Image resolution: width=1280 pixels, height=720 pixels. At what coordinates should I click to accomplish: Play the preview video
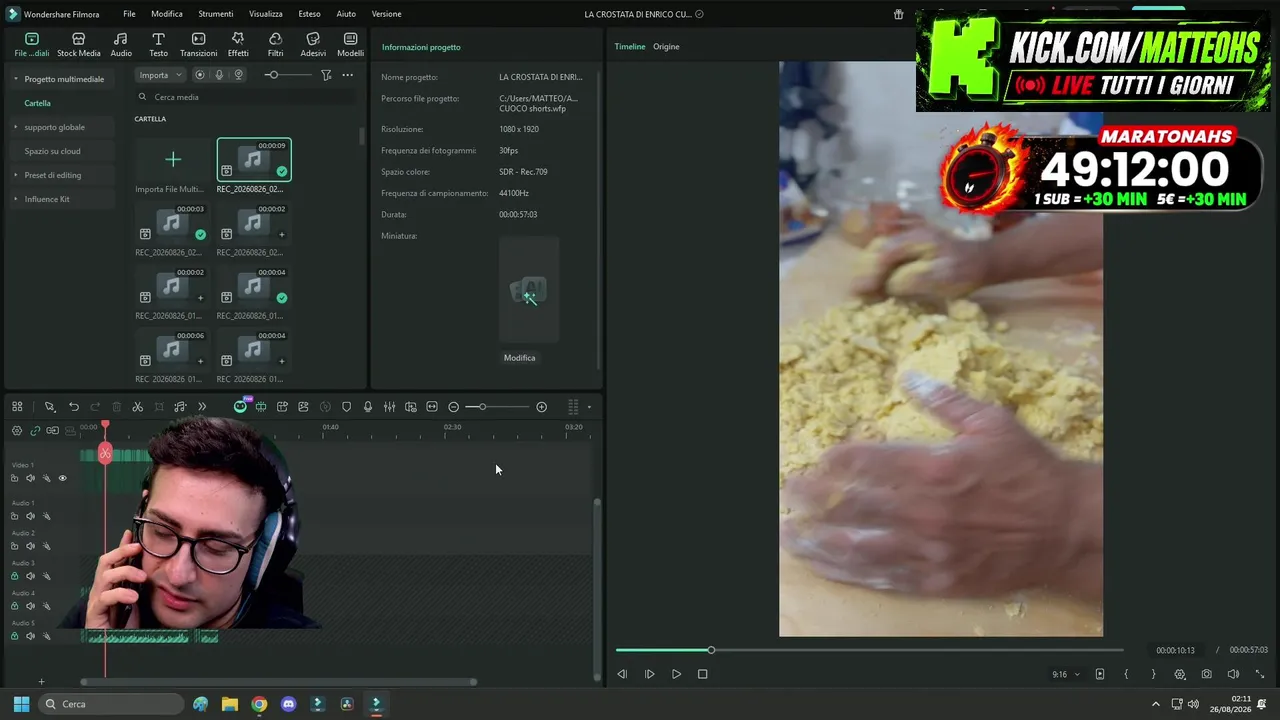(676, 674)
